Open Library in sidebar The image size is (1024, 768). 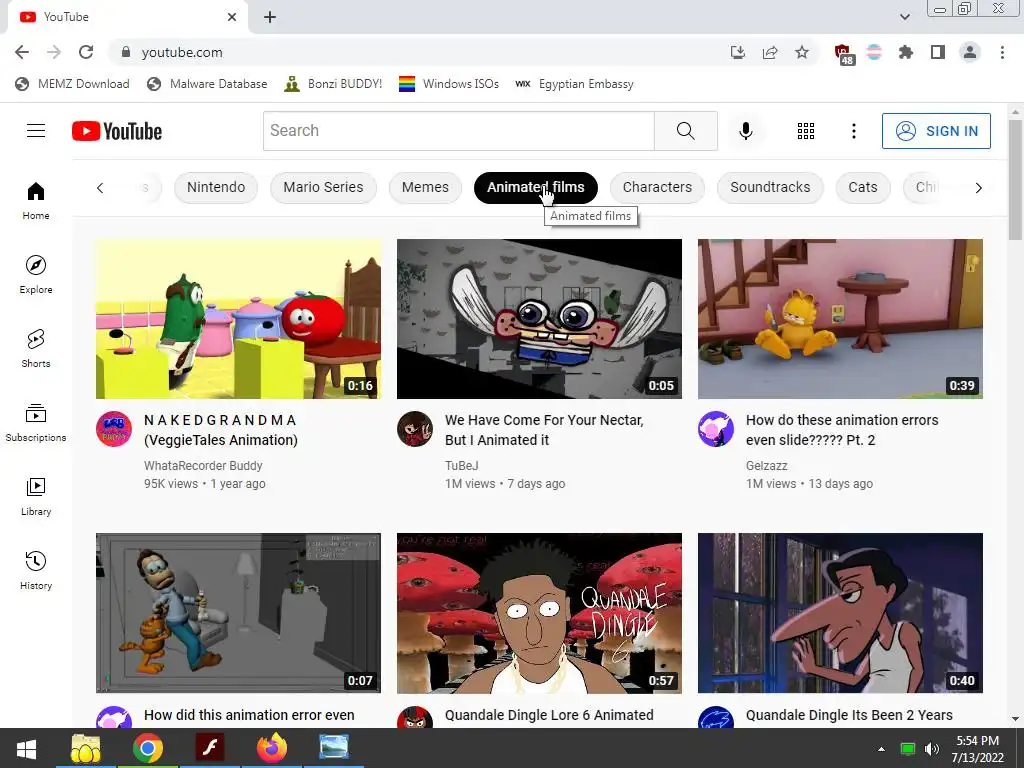(x=36, y=496)
